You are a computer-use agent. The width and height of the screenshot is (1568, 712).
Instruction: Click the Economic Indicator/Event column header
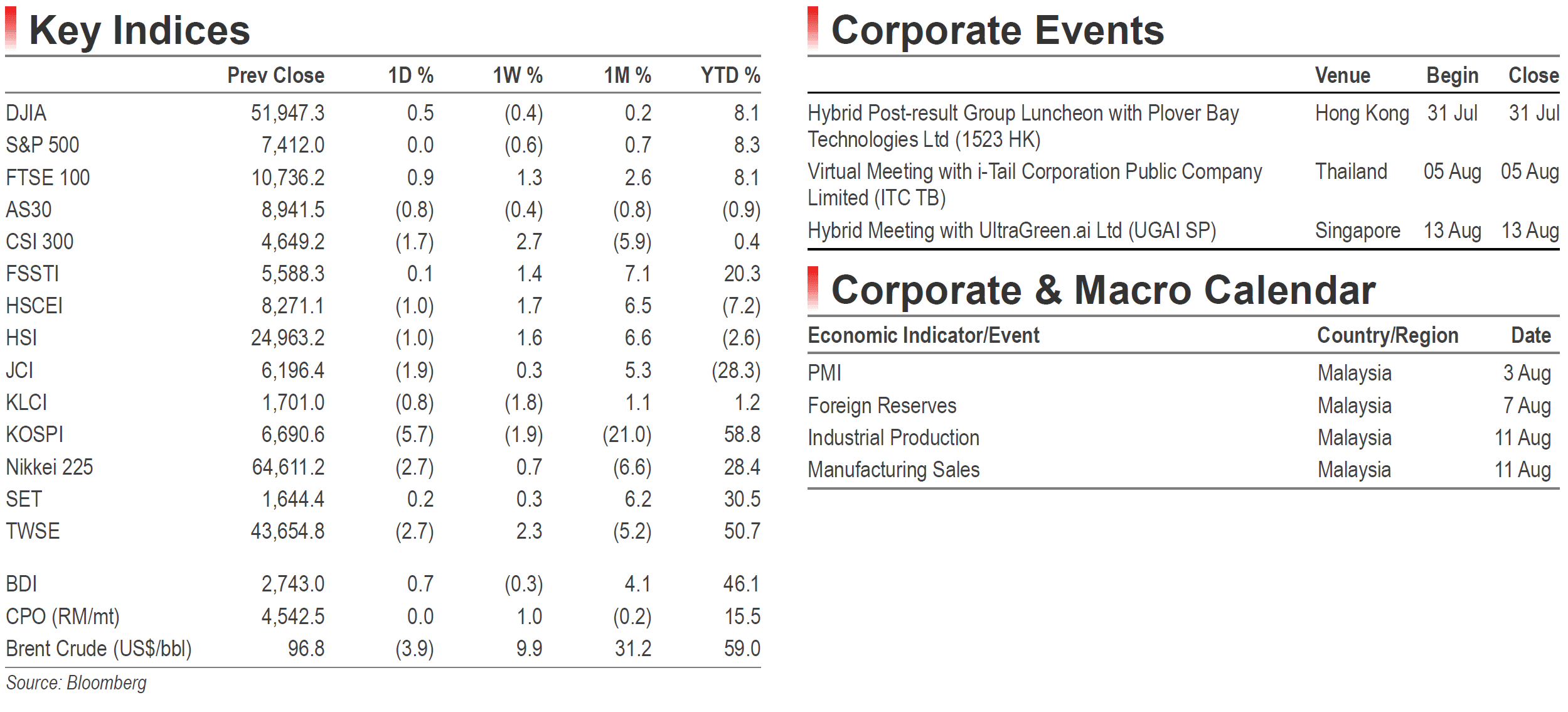[x=924, y=335]
